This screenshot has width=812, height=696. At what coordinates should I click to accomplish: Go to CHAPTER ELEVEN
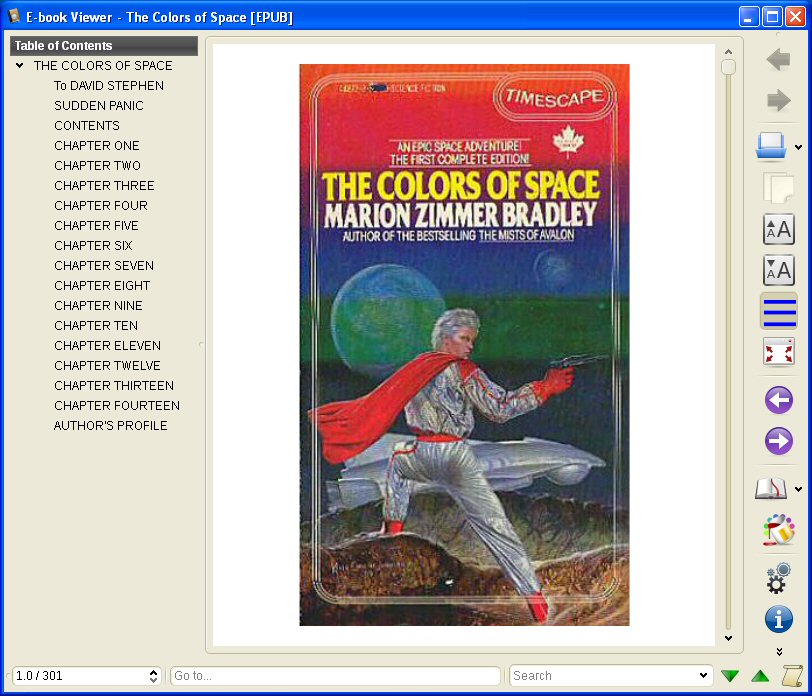[107, 345]
